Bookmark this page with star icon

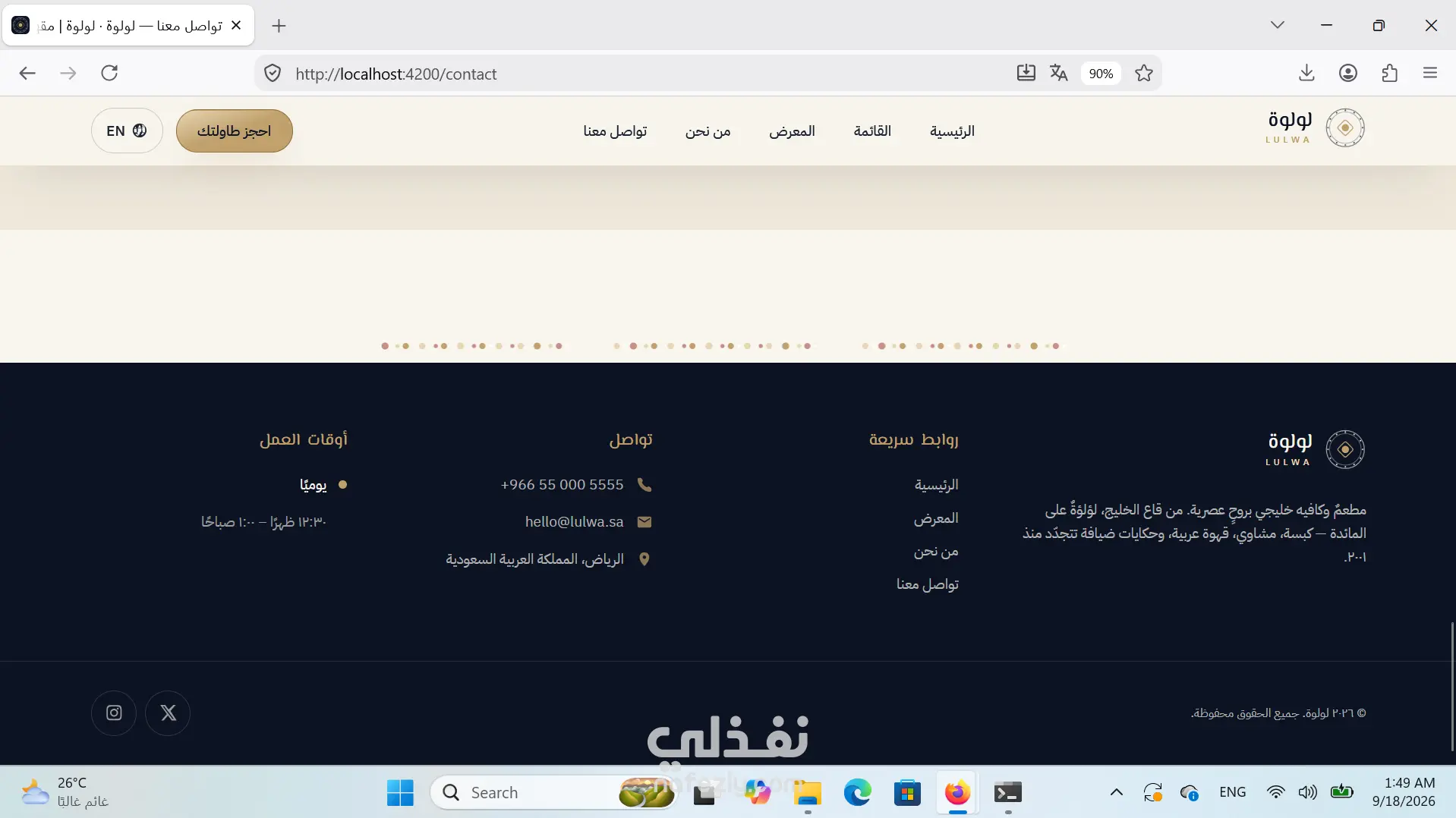pos(1144,73)
